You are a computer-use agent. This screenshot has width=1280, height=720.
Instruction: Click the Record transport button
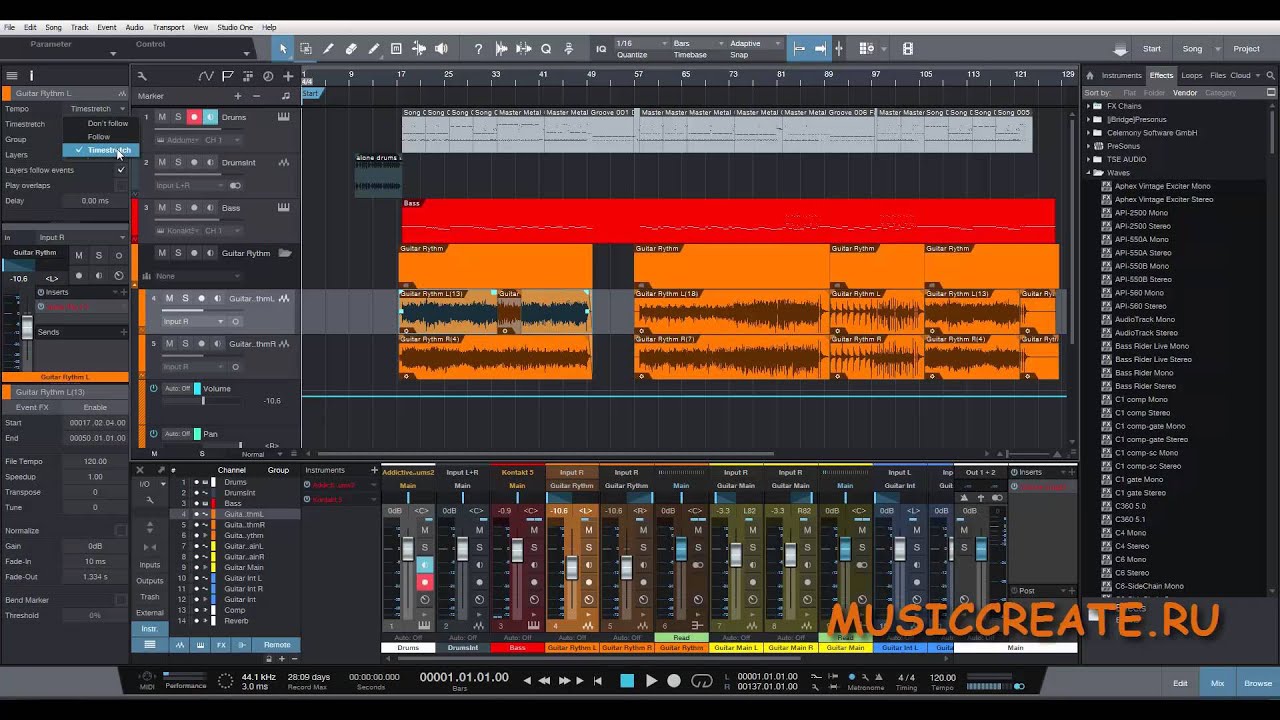674,681
